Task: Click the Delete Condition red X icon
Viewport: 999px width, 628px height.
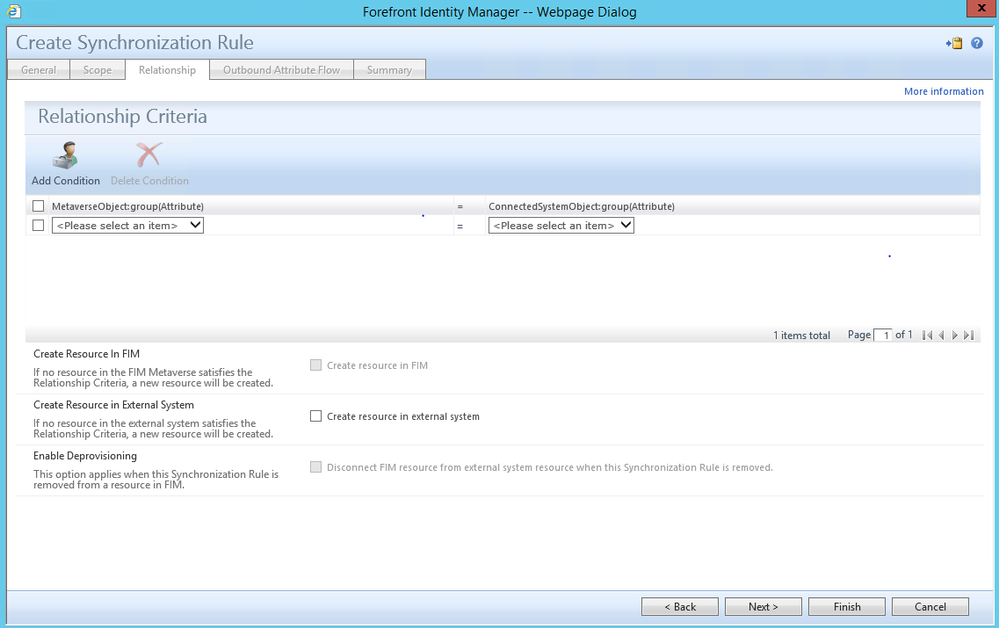Action: tap(149, 155)
